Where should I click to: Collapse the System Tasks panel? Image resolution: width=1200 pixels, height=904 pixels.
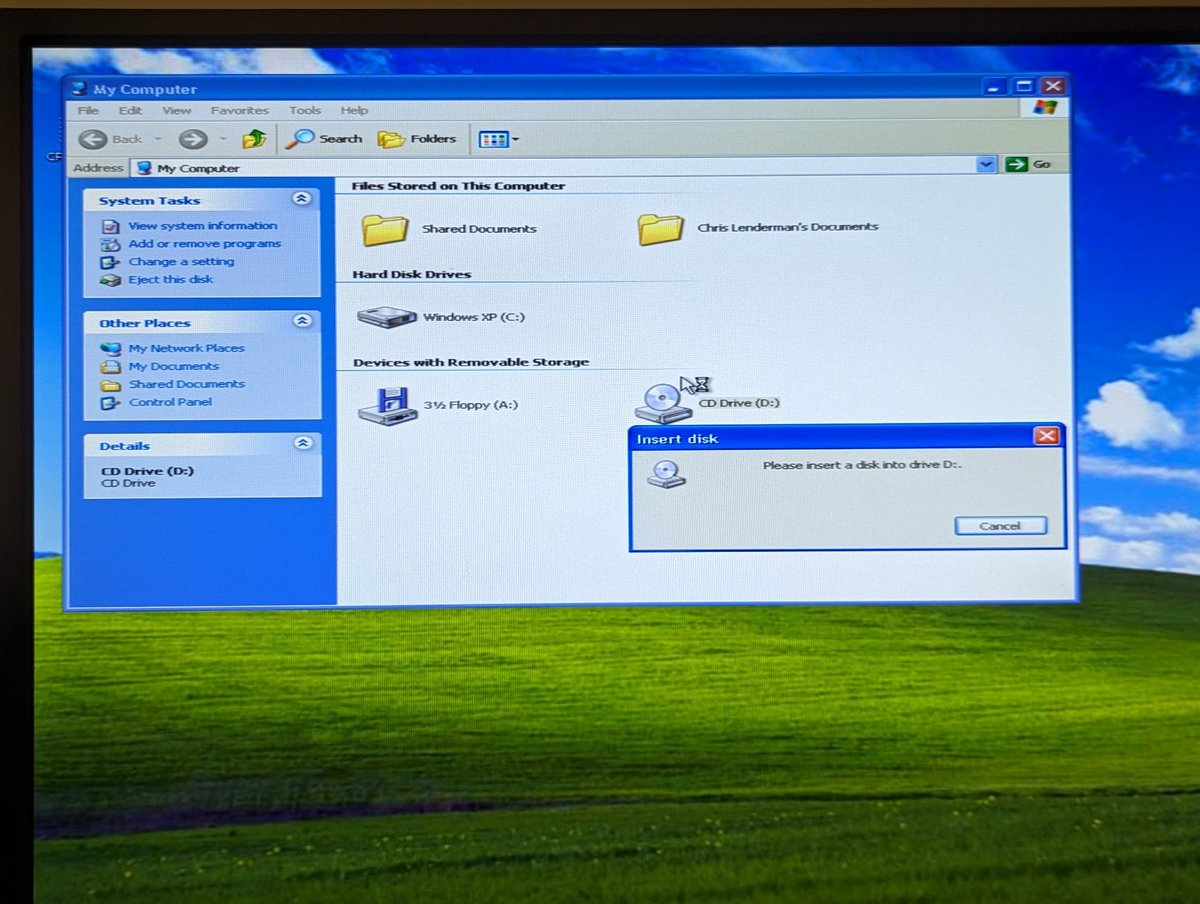(301, 199)
